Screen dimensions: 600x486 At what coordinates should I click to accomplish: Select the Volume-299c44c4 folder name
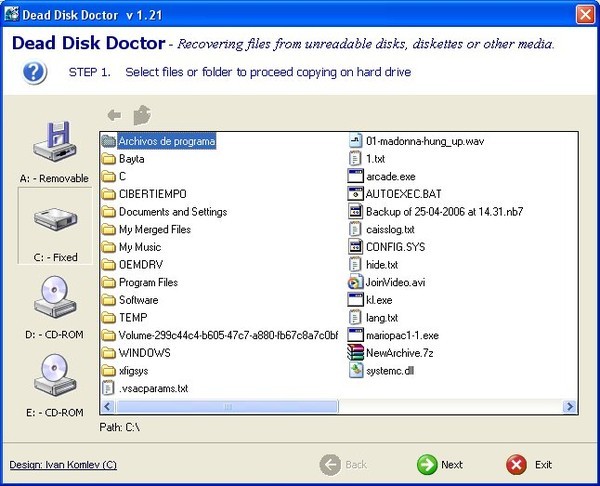point(228,335)
